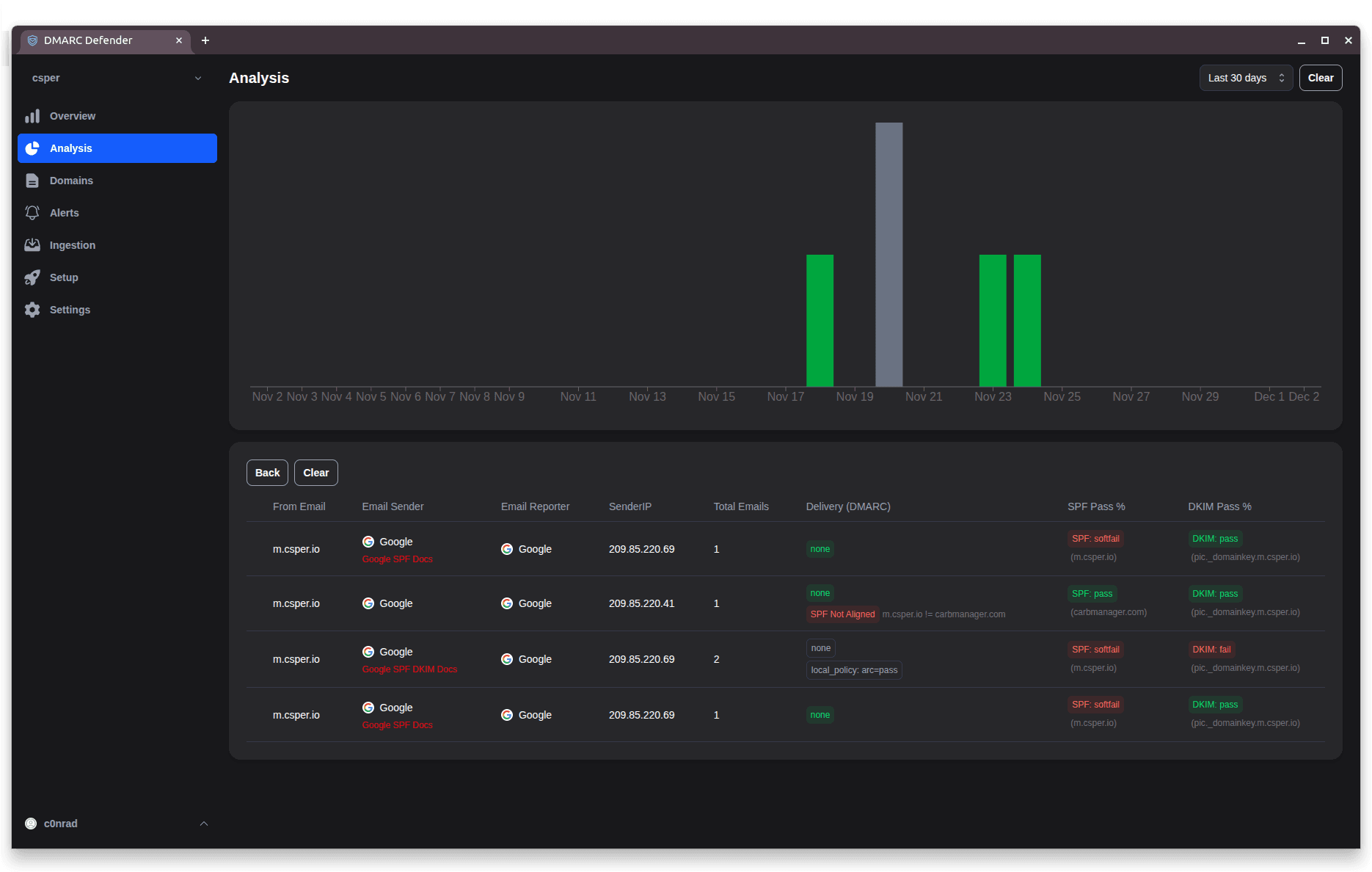Switch to the DMARC Defender tab
This screenshot has height=872, width=1372.
pyautogui.click(x=88, y=40)
